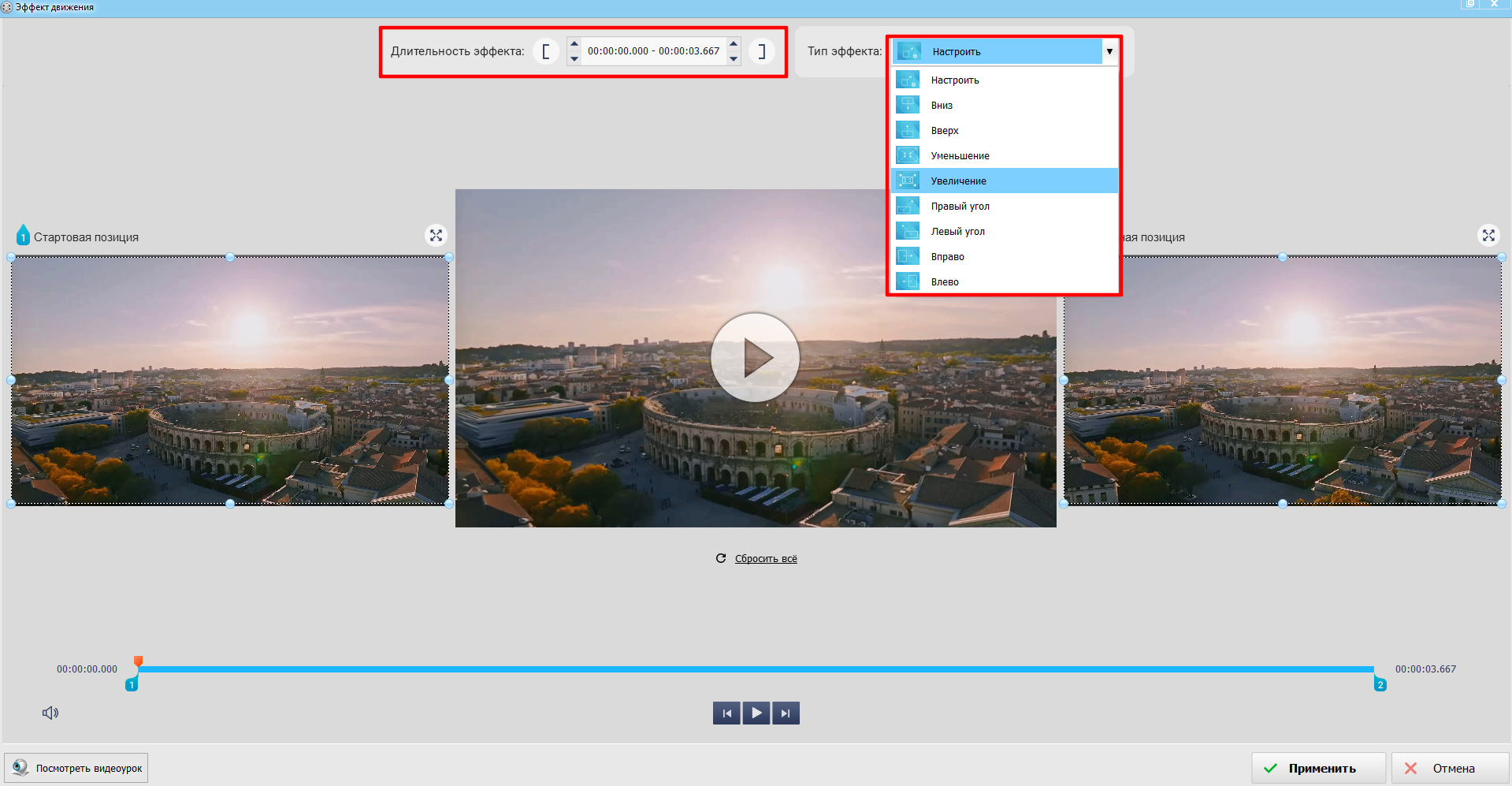The width and height of the screenshot is (1512, 786).
Task: Expand start position preview to full frame
Action: coord(436,236)
